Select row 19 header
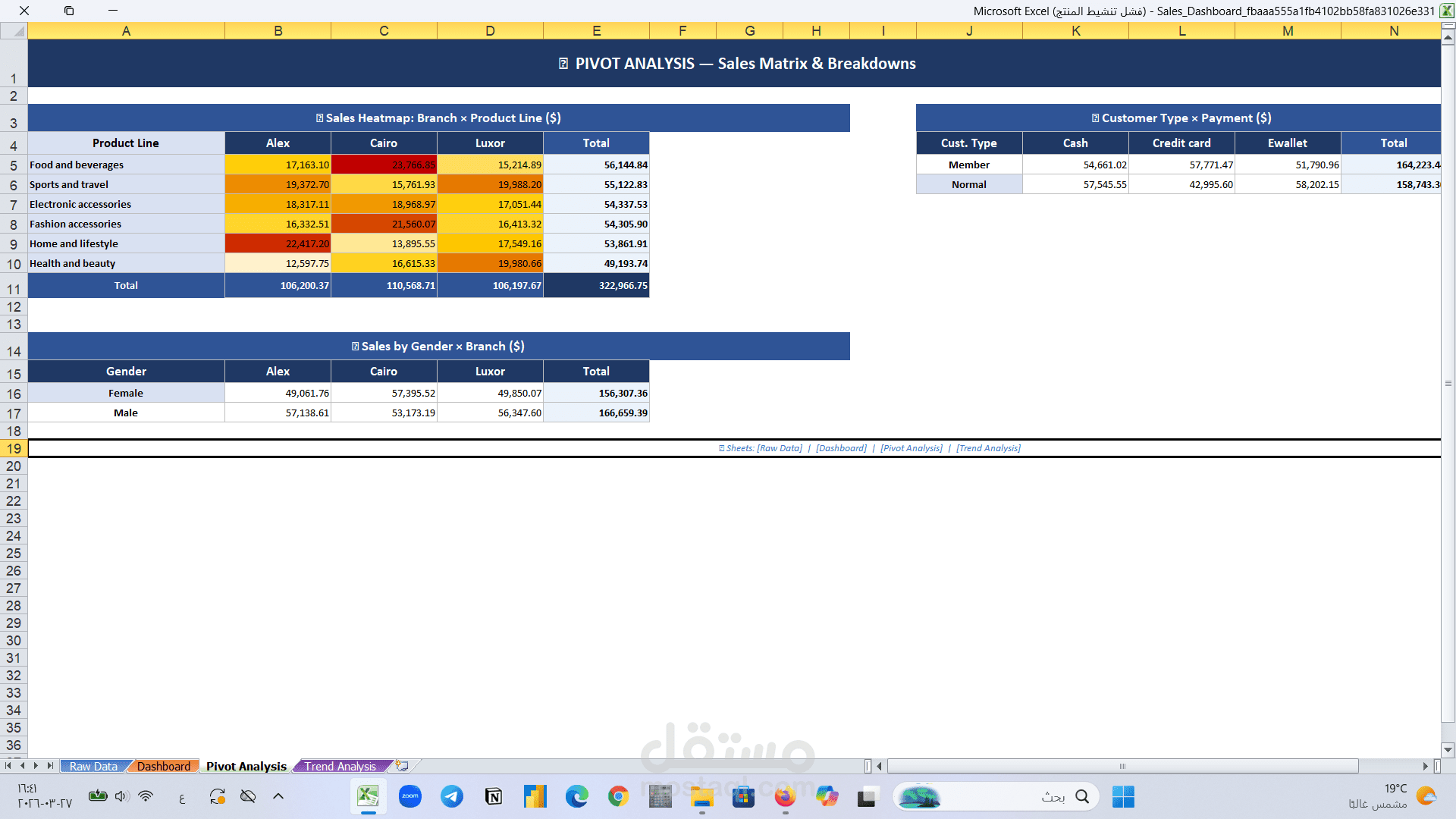Image resolution: width=1456 pixels, height=819 pixels. 14,449
